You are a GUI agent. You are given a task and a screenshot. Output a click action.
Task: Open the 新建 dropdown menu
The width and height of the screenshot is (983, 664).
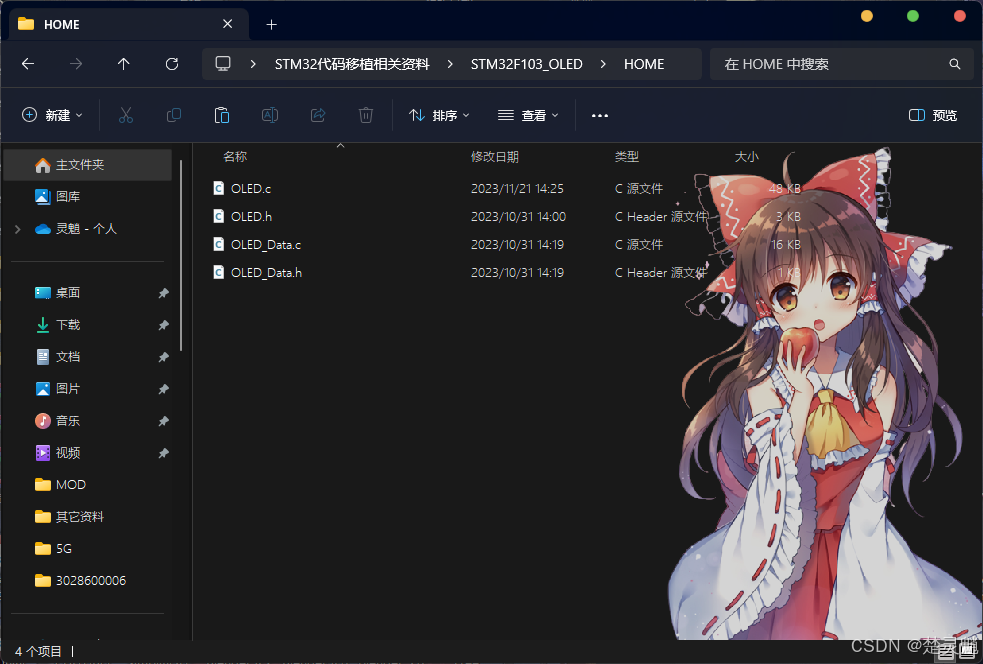pyautogui.click(x=53, y=115)
